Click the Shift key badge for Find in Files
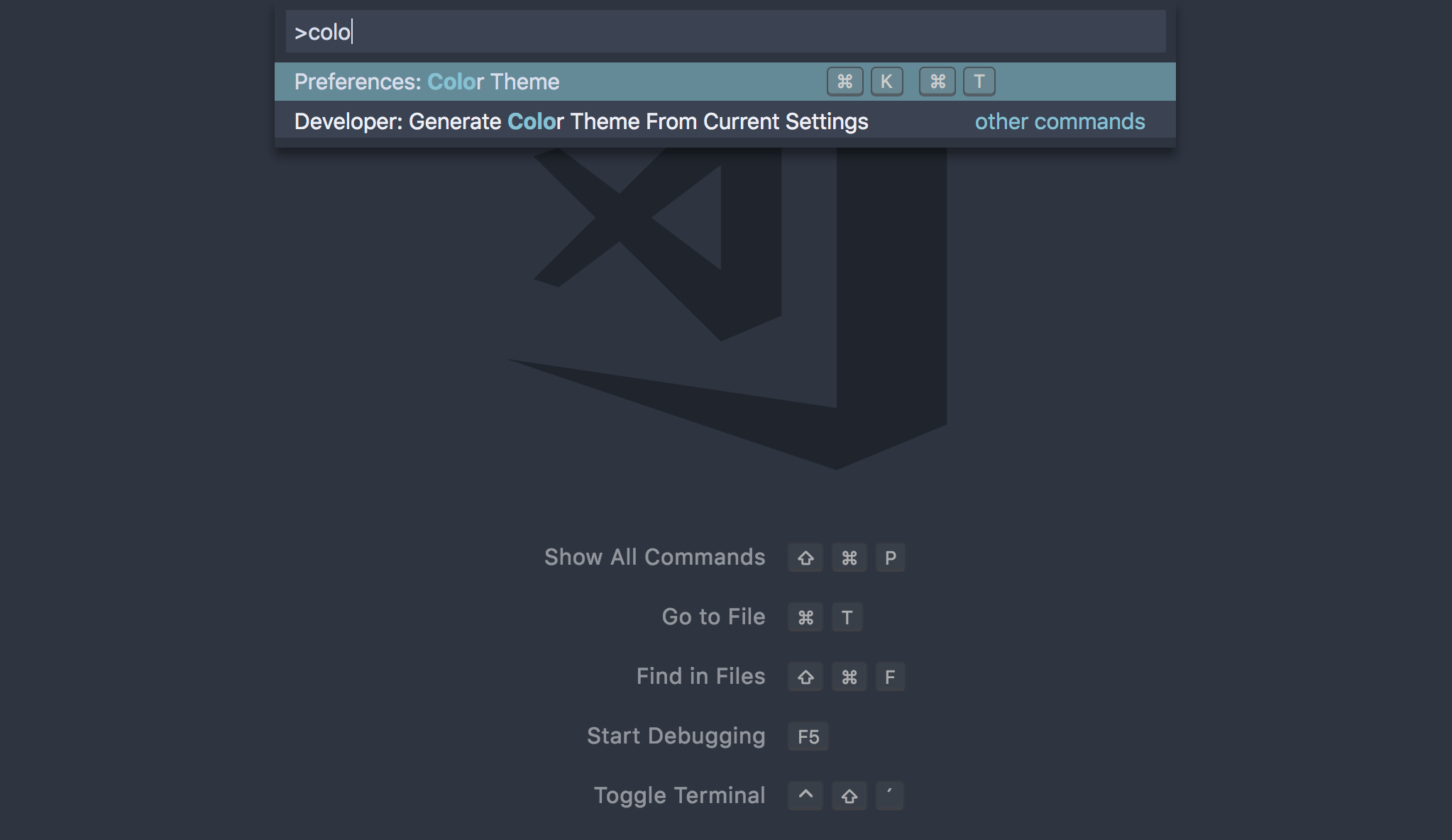 805,677
